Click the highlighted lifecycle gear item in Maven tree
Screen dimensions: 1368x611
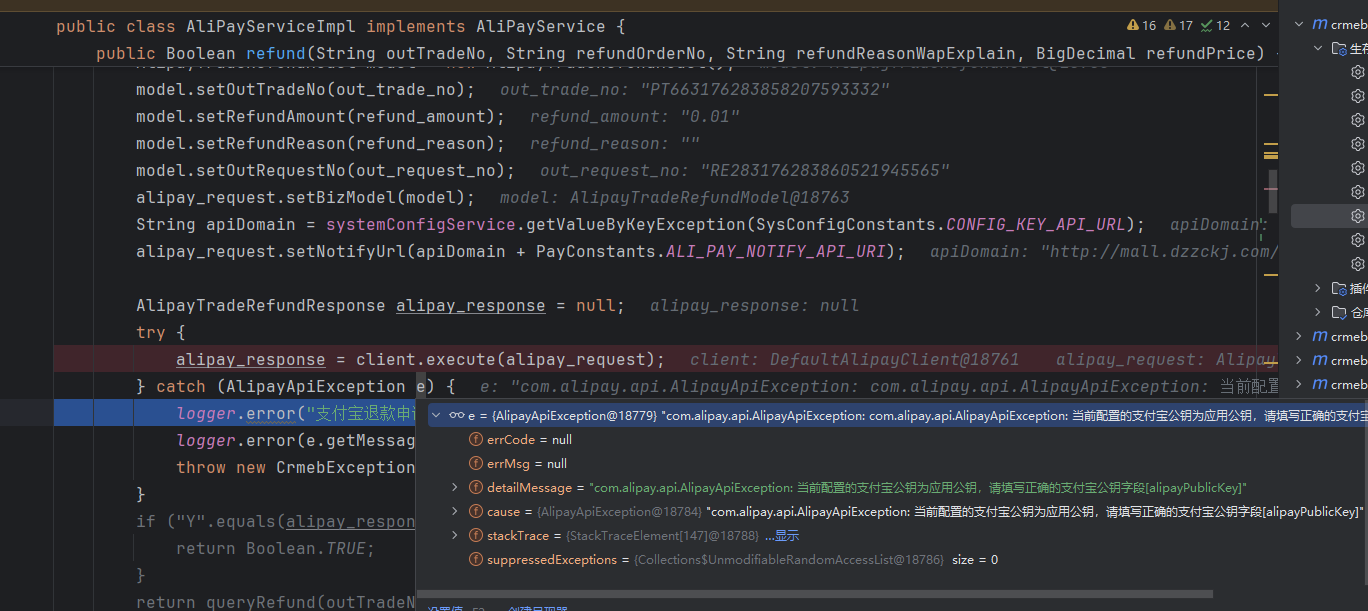coord(1357,216)
